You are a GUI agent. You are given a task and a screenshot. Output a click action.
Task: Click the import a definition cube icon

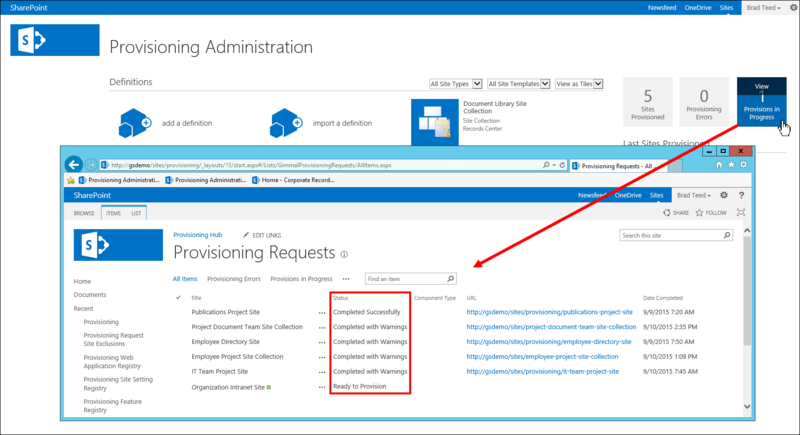pos(285,123)
